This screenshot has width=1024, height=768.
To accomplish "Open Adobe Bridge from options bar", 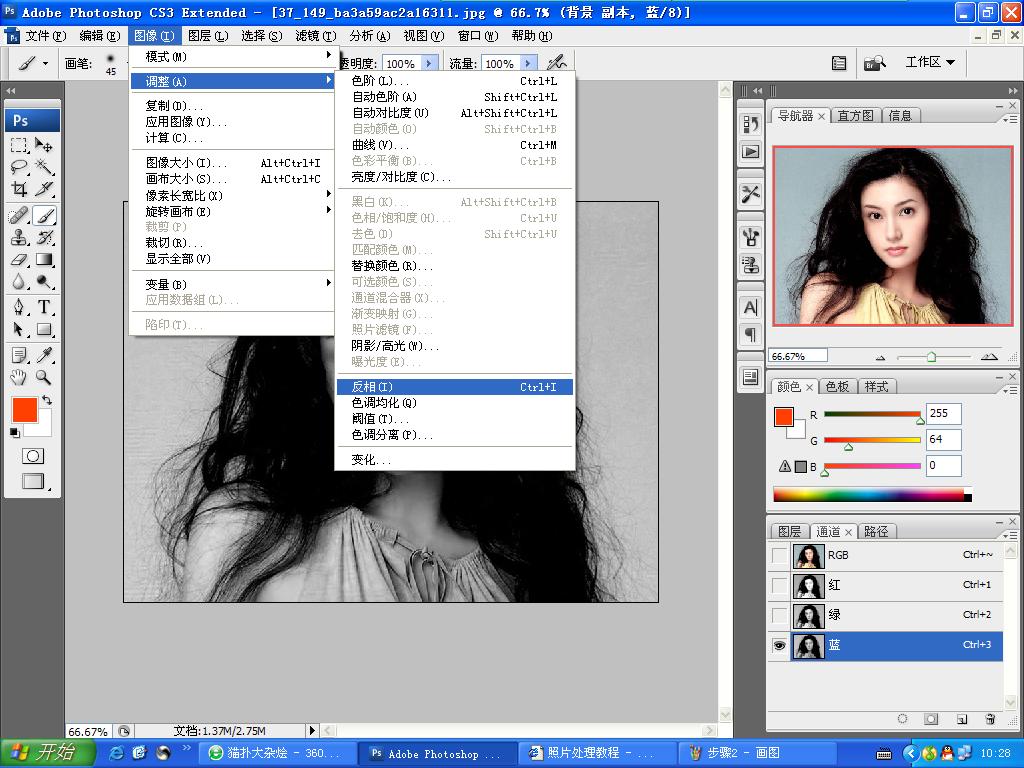I will tap(874, 63).
